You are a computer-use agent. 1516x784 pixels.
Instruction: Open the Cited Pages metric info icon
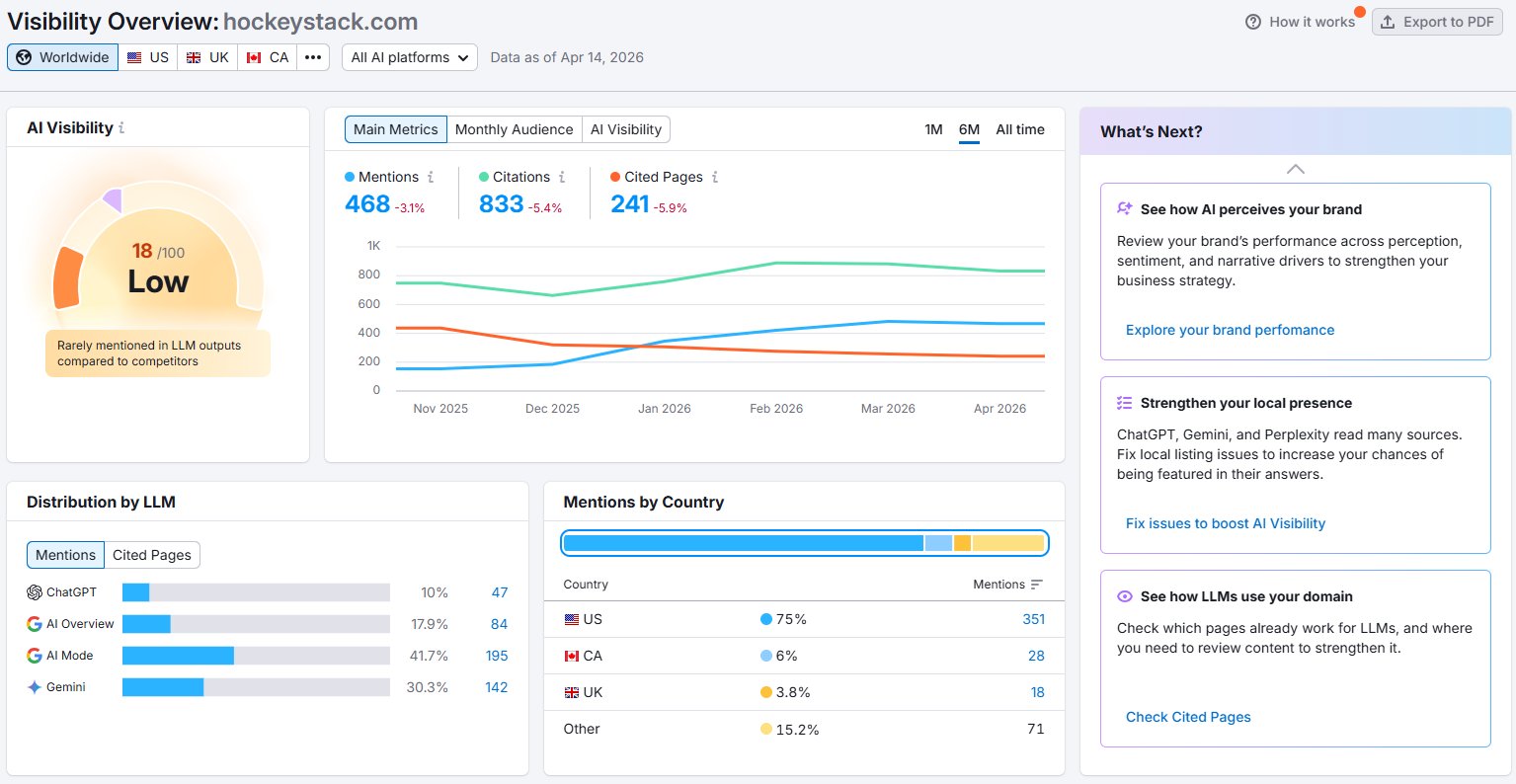coord(715,177)
